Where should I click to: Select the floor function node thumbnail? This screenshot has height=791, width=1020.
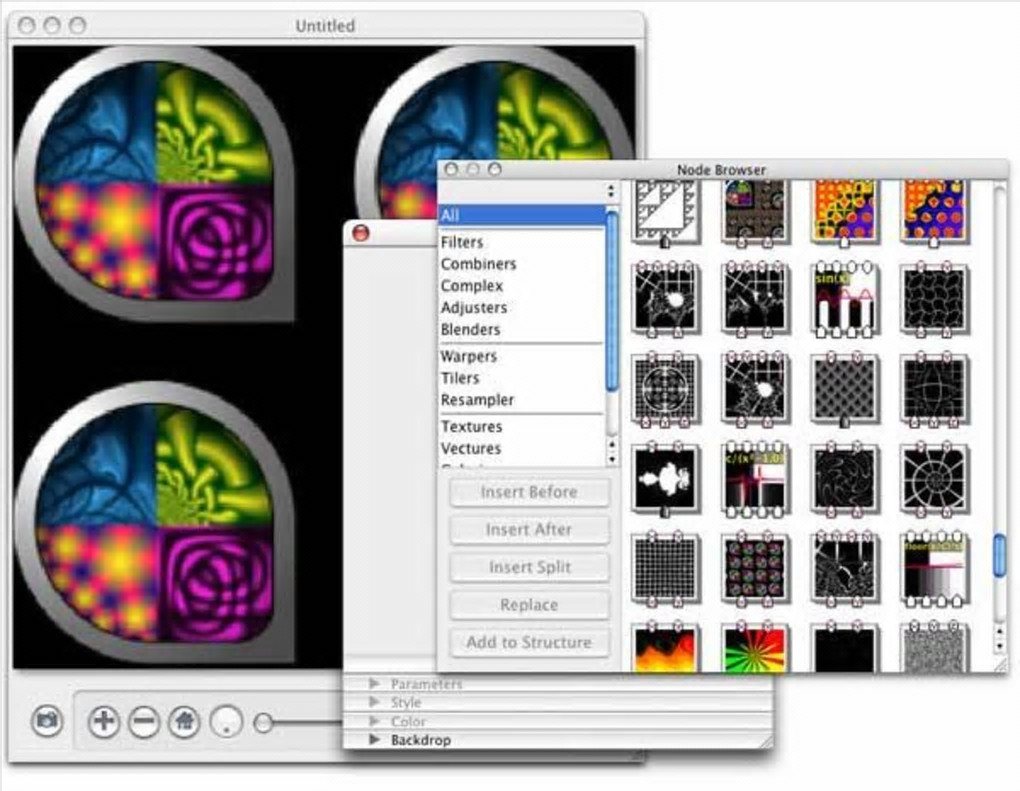(934, 569)
